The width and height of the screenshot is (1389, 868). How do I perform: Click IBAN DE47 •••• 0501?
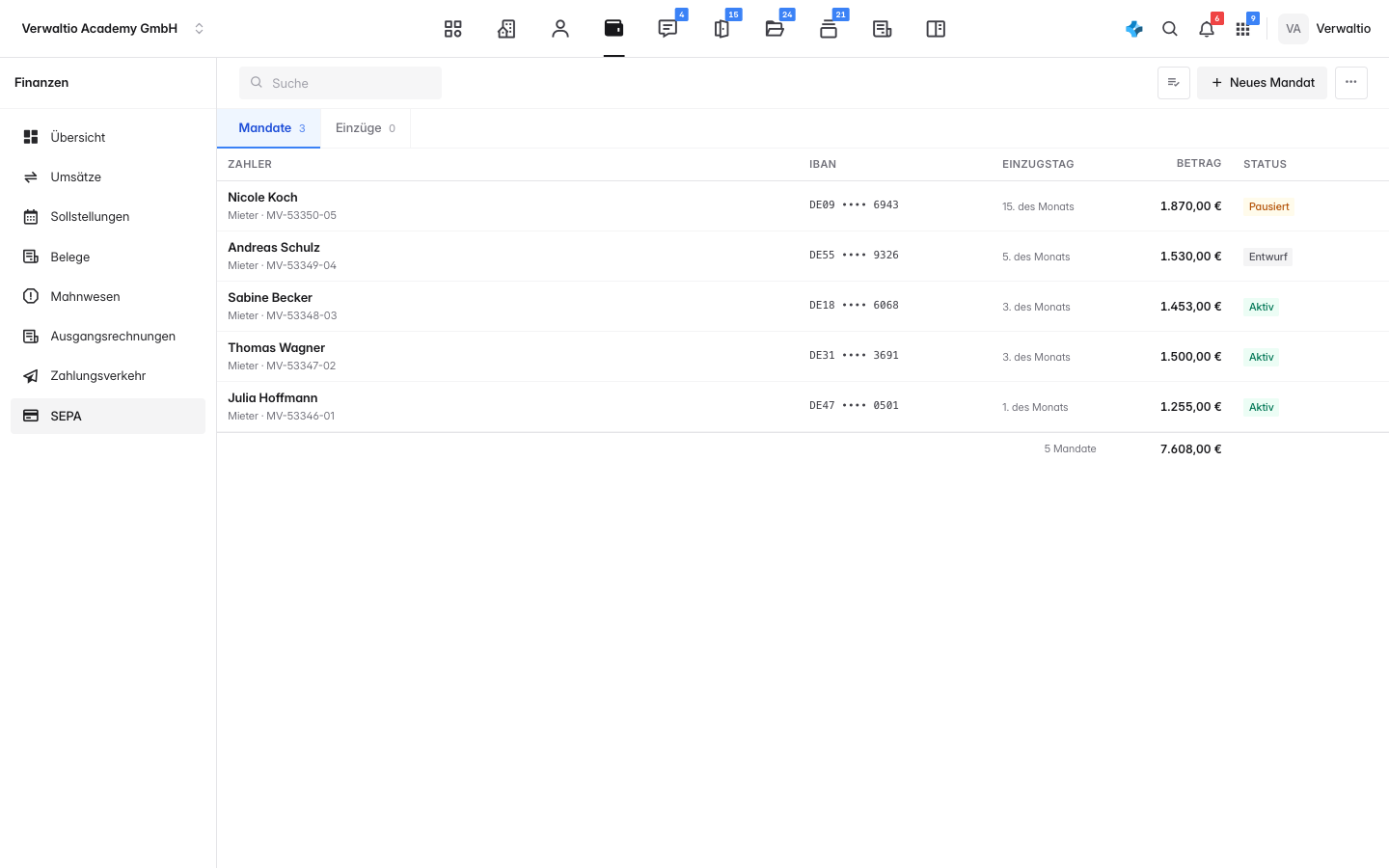point(854,406)
